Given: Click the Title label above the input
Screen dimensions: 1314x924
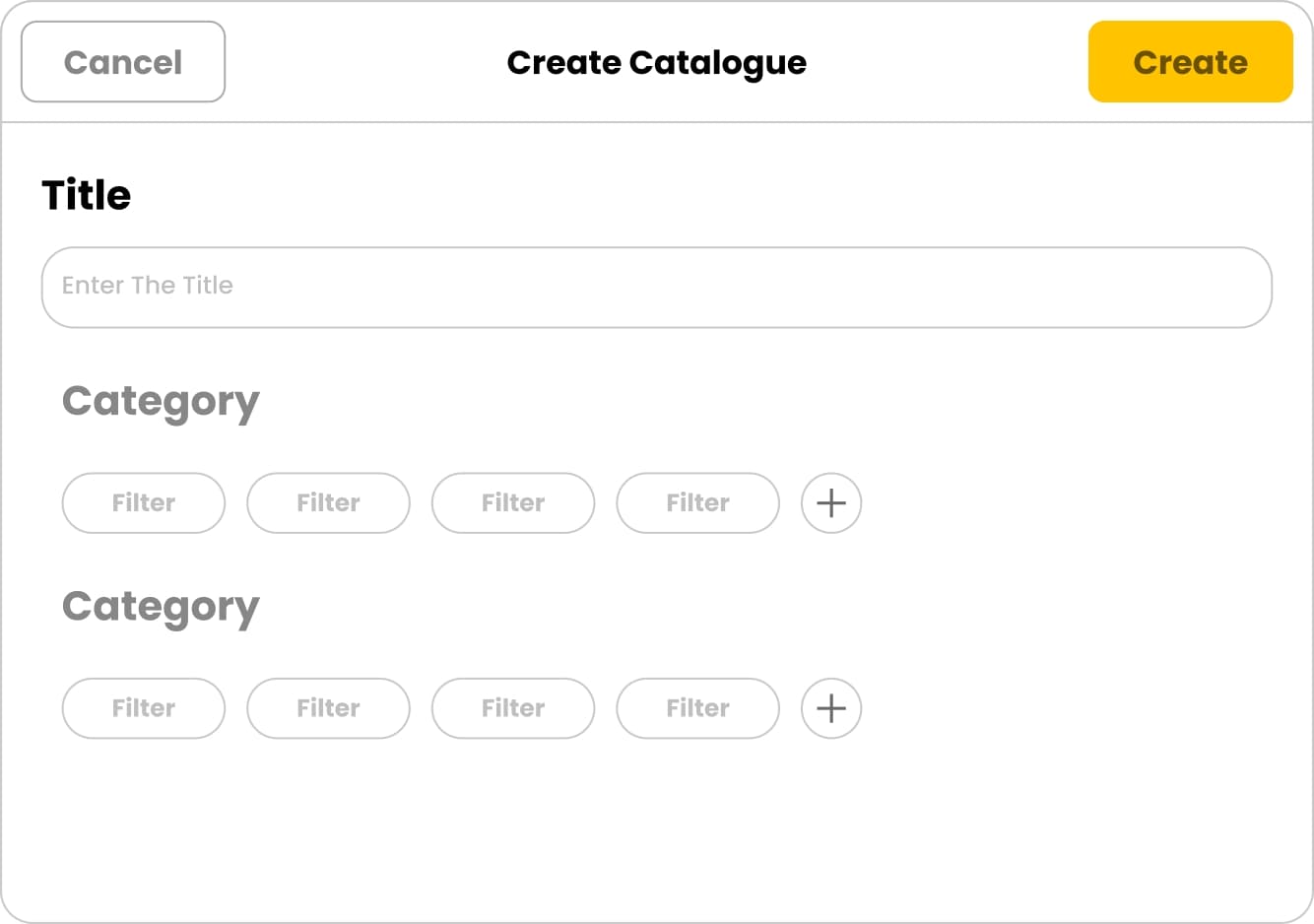Looking at the screenshot, I should pos(87,194).
